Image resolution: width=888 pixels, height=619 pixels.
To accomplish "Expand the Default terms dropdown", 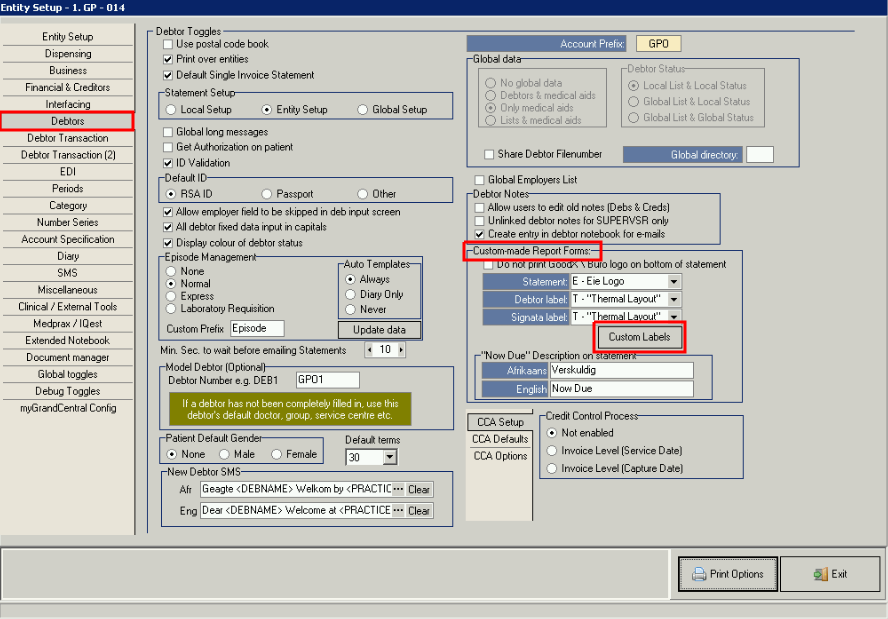I will coord(389,457).
